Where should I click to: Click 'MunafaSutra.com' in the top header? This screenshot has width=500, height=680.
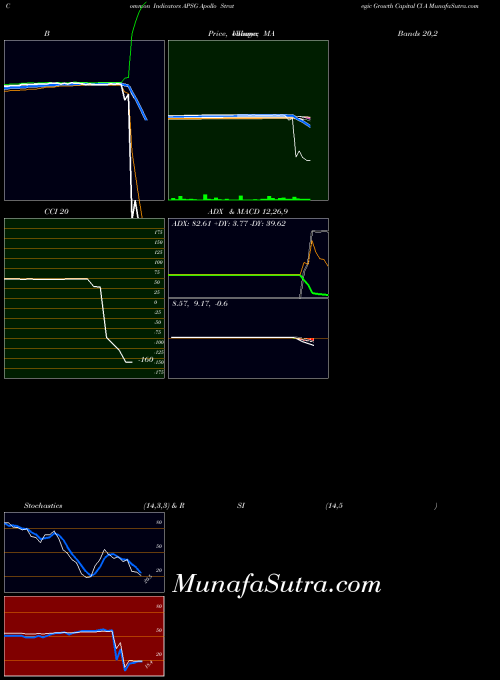(x=453, y=7)
